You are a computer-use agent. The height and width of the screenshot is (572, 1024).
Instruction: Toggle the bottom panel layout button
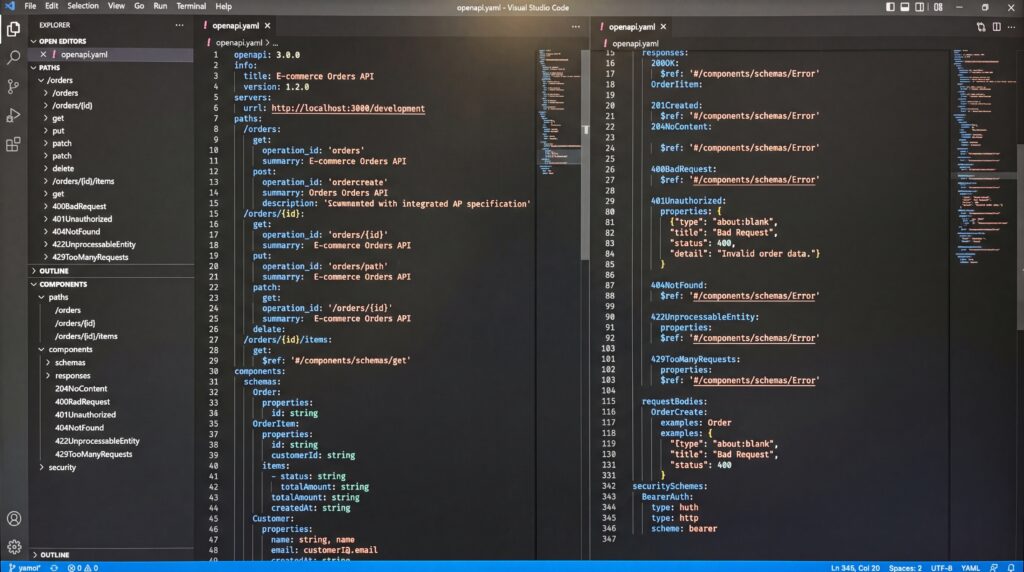[x=905, y=7]
